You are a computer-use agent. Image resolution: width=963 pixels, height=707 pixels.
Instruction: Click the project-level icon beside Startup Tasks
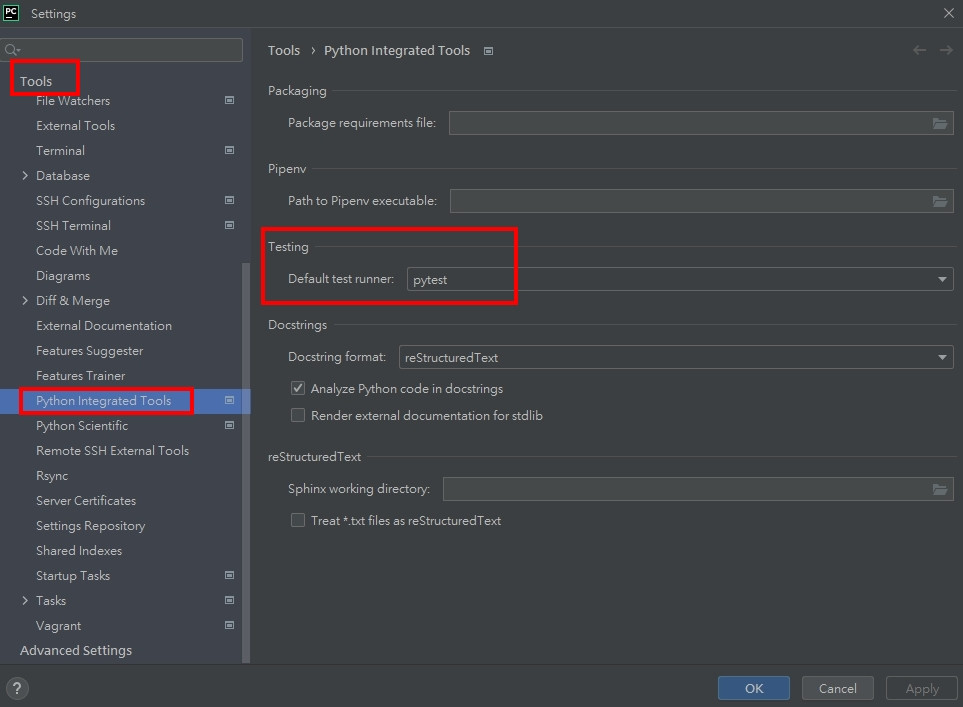[x=229, y=576]
